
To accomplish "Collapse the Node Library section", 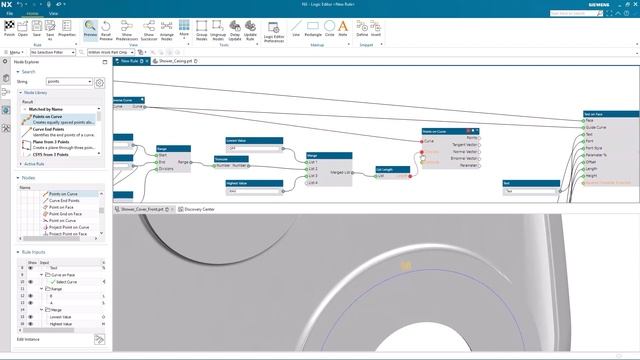I will coord(20,93).
